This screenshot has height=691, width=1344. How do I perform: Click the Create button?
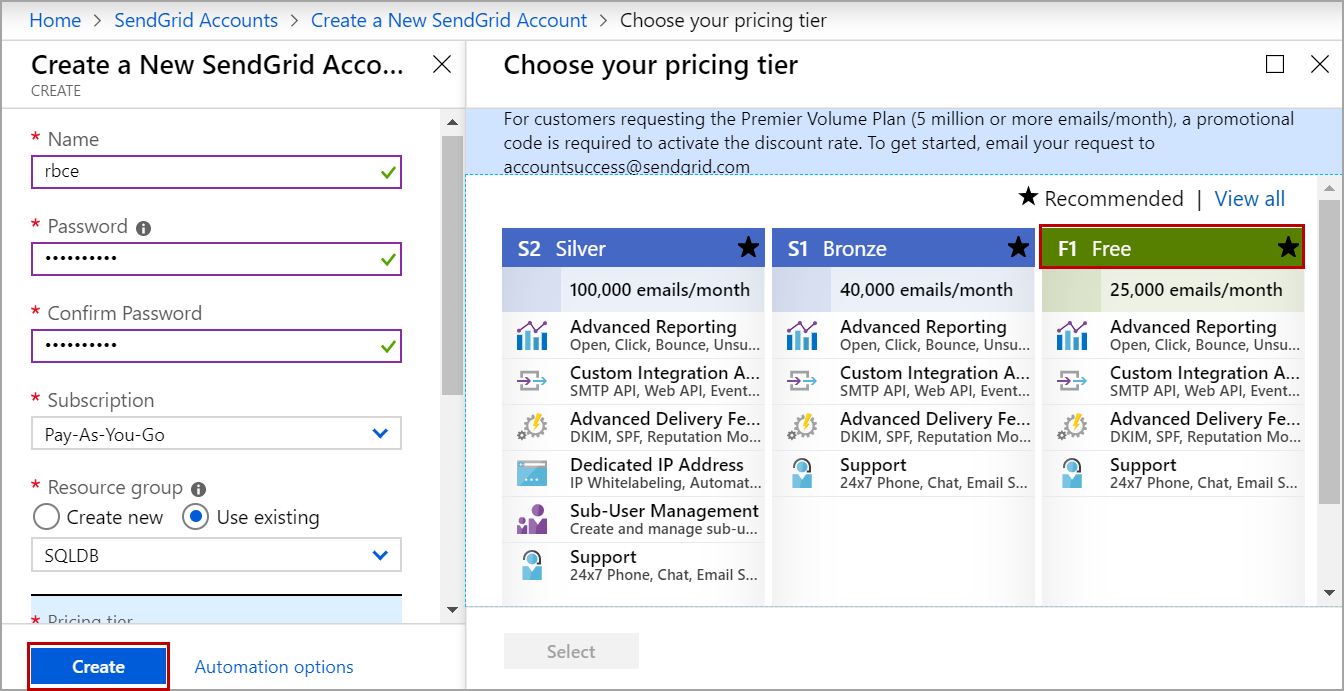tap(97, 666)
